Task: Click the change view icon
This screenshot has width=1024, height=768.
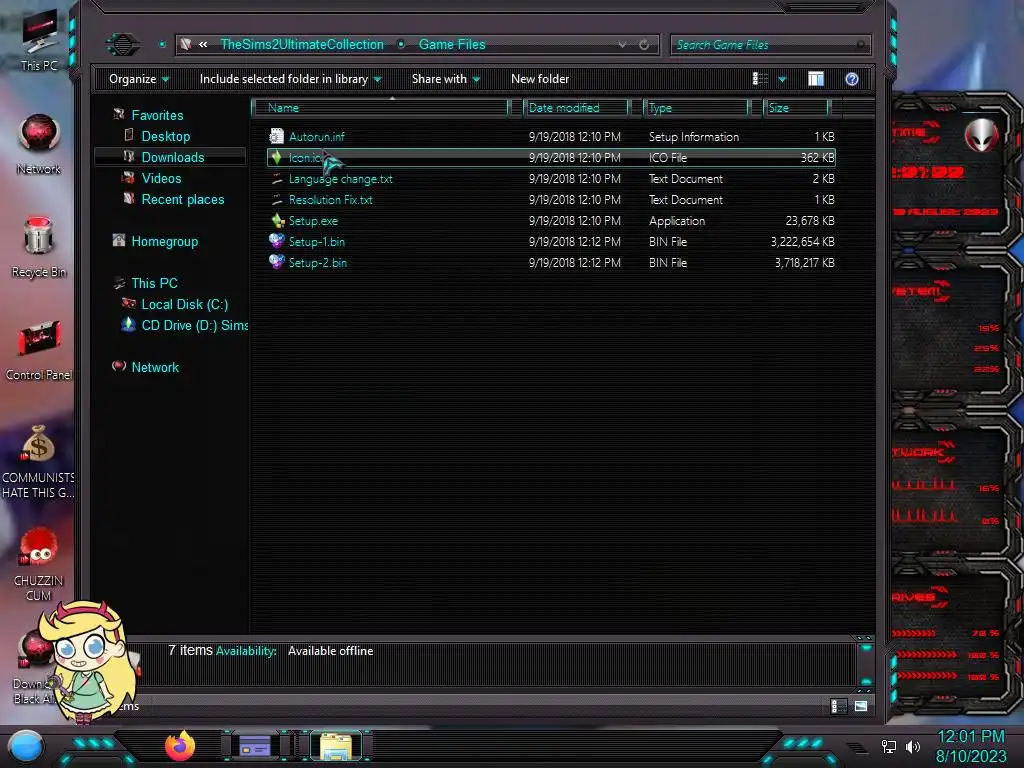Action: click(760, 79)
